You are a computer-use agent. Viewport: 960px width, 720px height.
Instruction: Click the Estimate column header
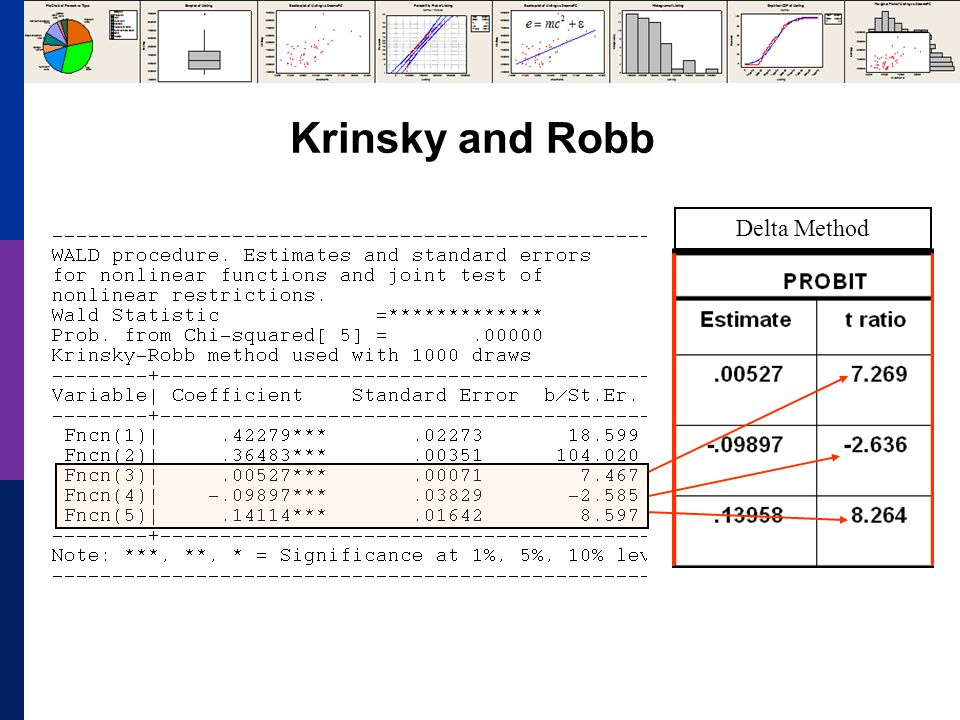[746, 320]
